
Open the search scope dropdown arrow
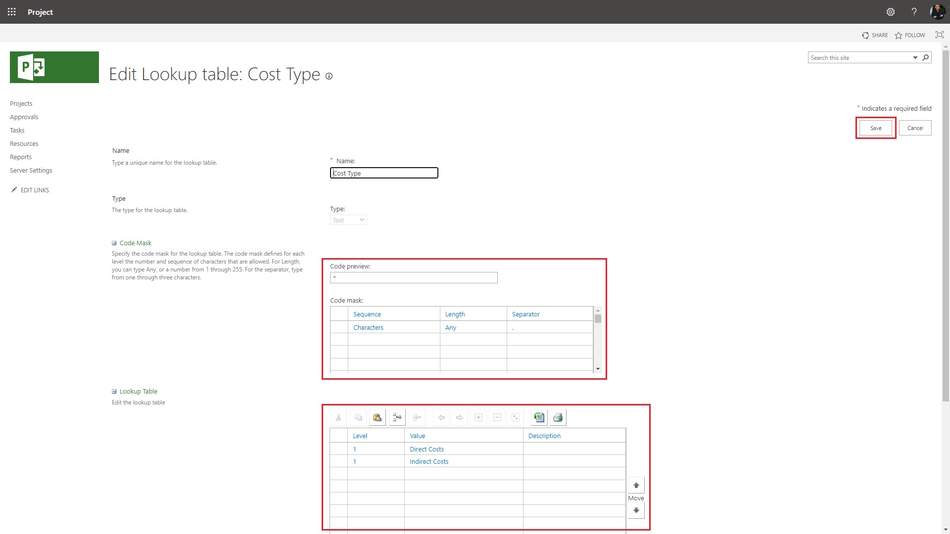tap(915, 58)
